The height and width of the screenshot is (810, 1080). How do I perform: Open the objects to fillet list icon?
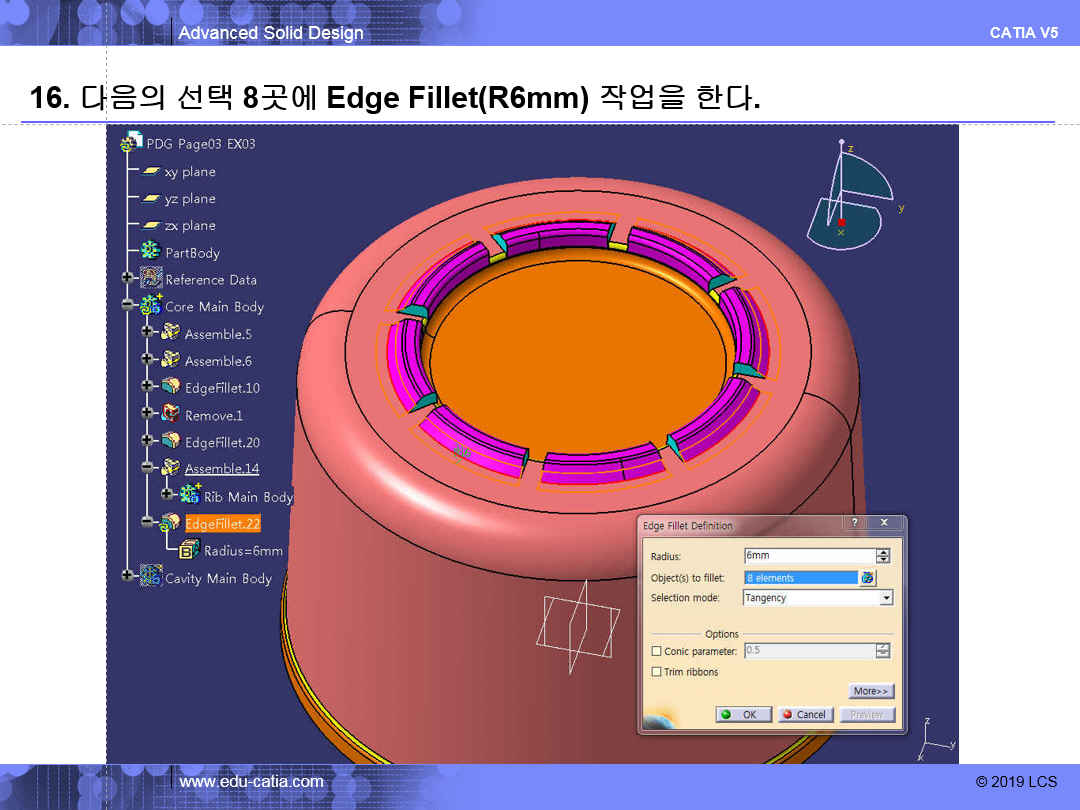click(868, 578)
